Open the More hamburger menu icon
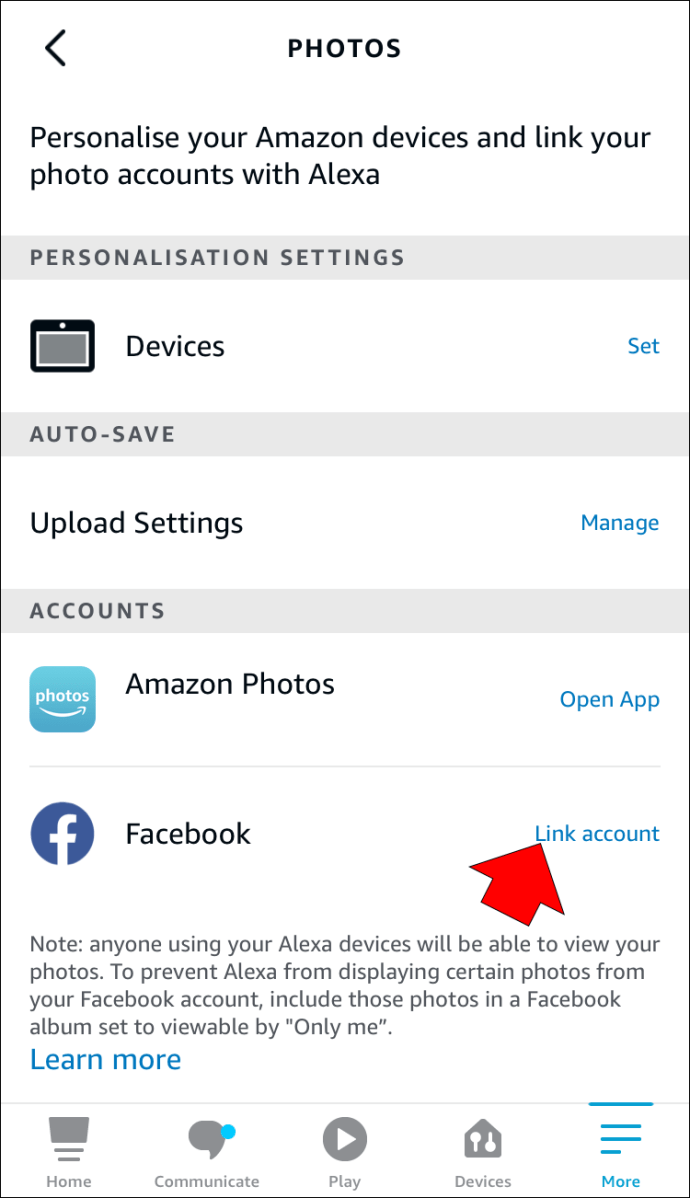690x1198 pixels. tap(620, 1139)
